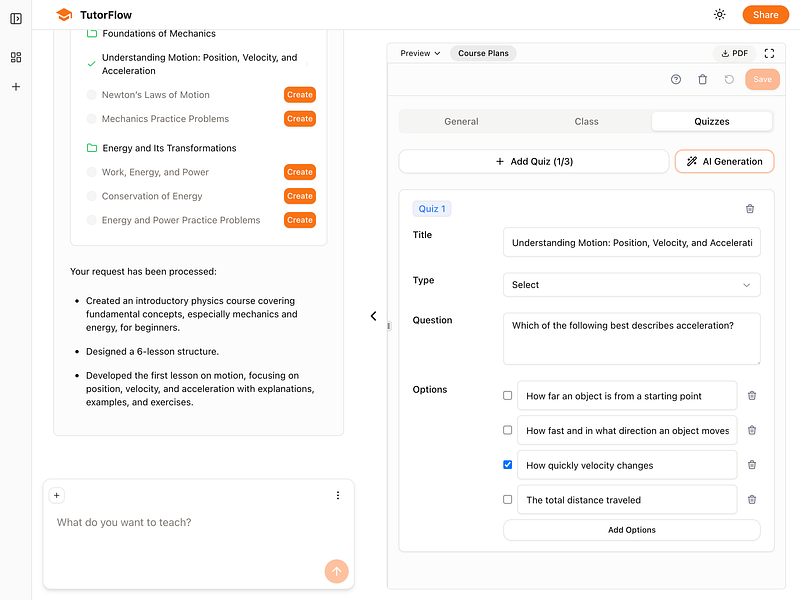Click the AI Generation button
The width and height of the screenshot is (800, 600).
pos(724,161)
